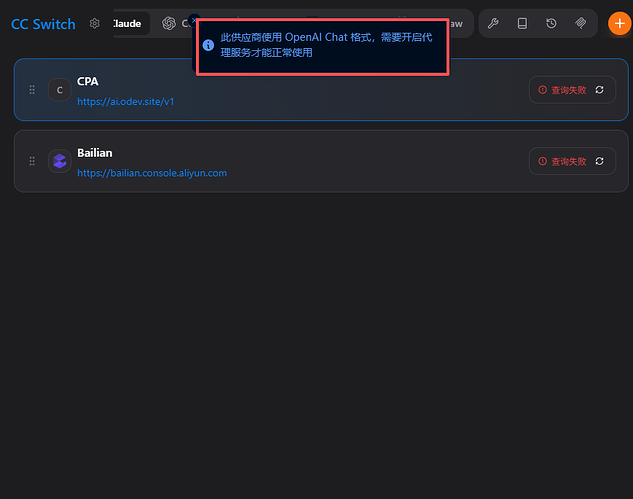Open the book icon in the toolbar
Viewport: 633px width, 499px height.
(522, 23)
